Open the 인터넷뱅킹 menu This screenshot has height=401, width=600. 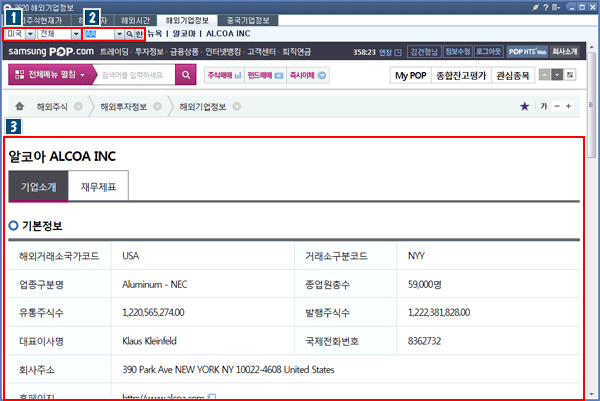pos(223,52)
